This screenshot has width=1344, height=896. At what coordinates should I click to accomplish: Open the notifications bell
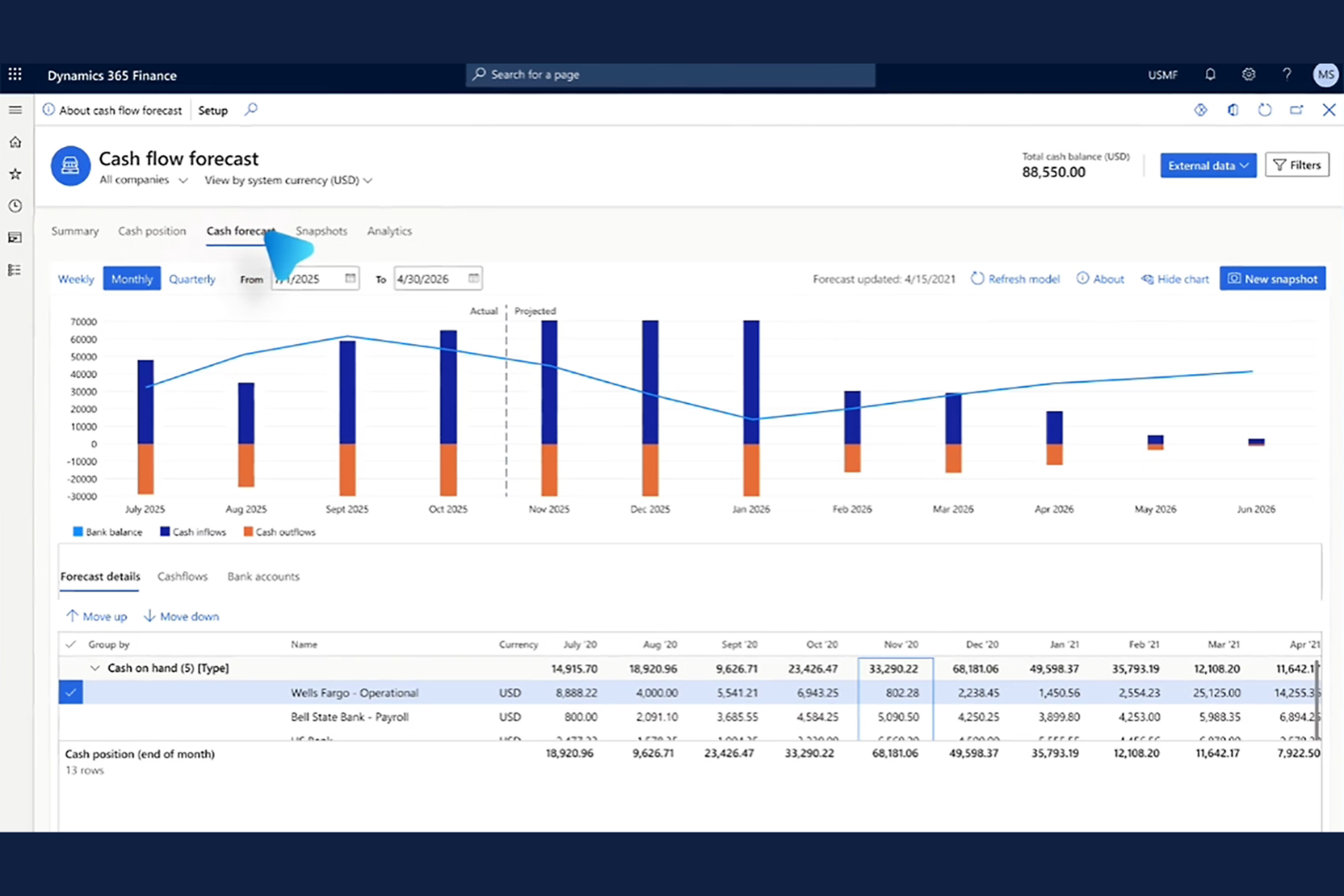click(x=1210, y=74)
